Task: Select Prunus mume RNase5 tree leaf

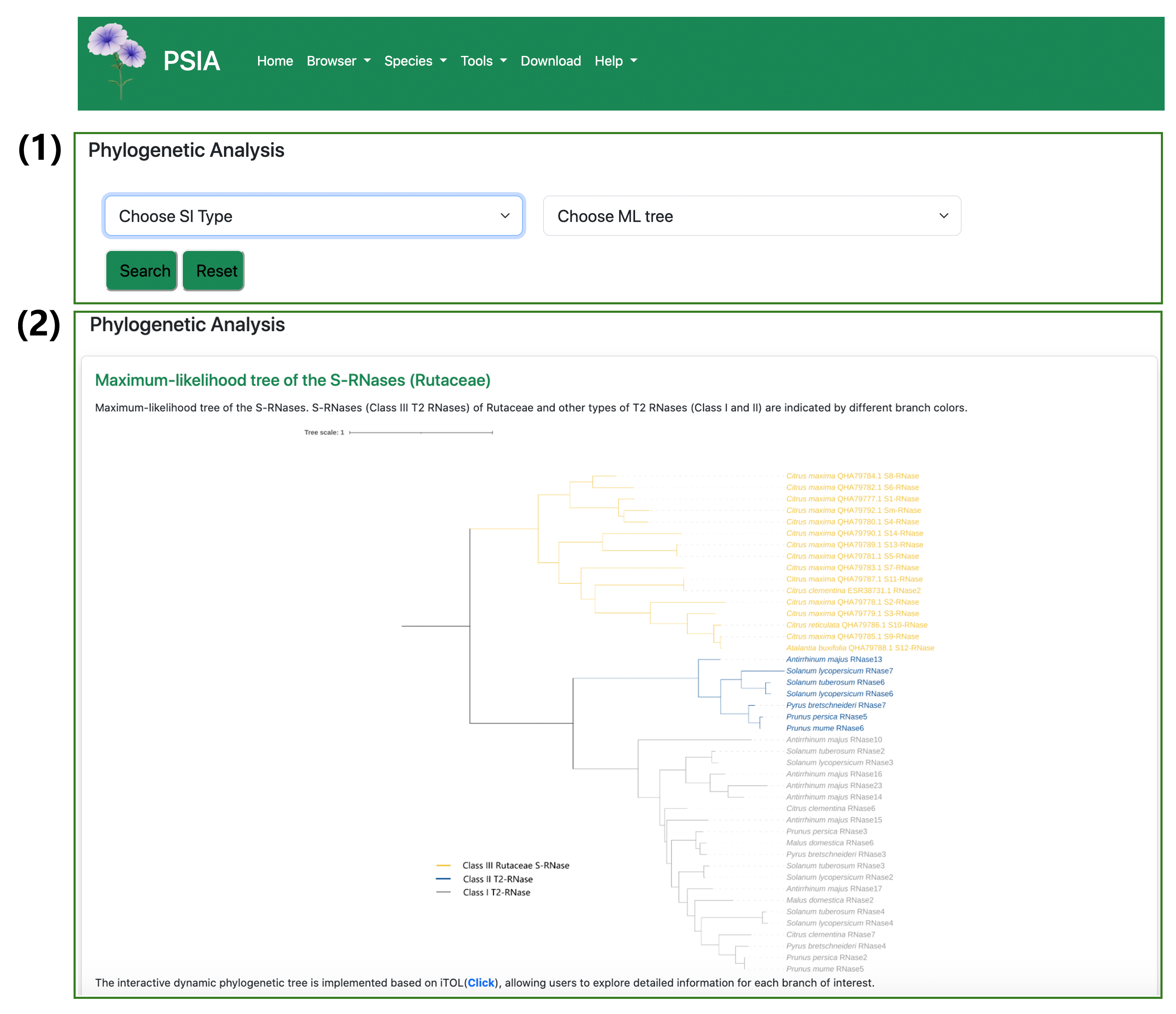Action: (x=824, y=969)
